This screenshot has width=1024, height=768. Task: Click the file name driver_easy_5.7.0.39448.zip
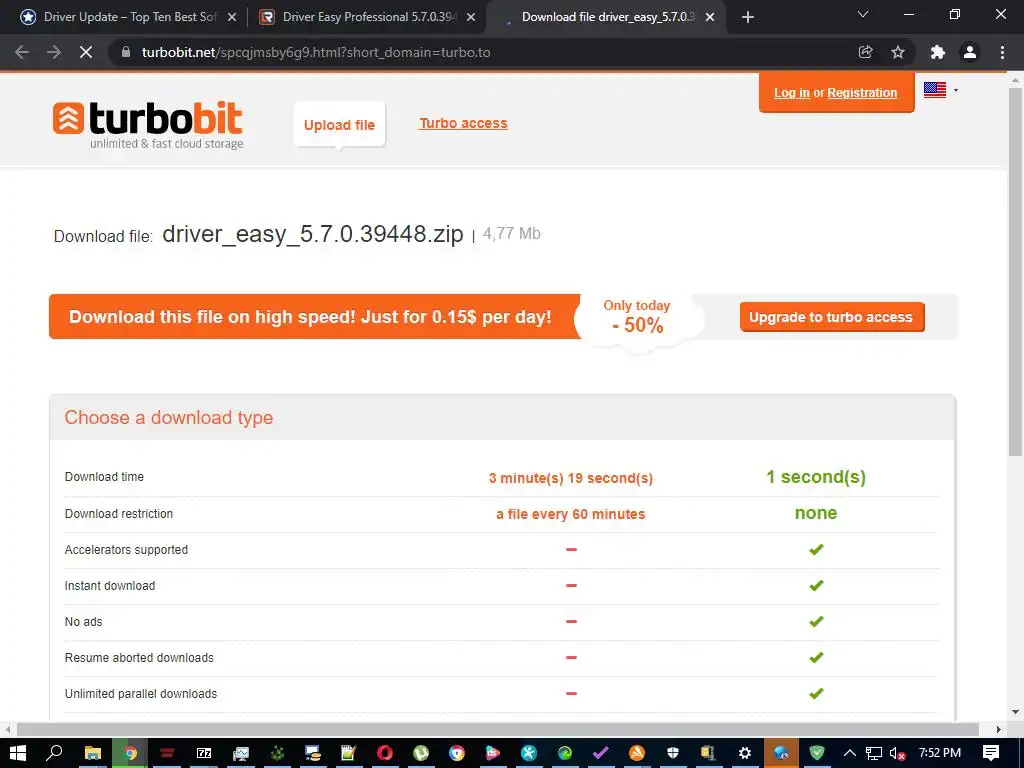313,234
